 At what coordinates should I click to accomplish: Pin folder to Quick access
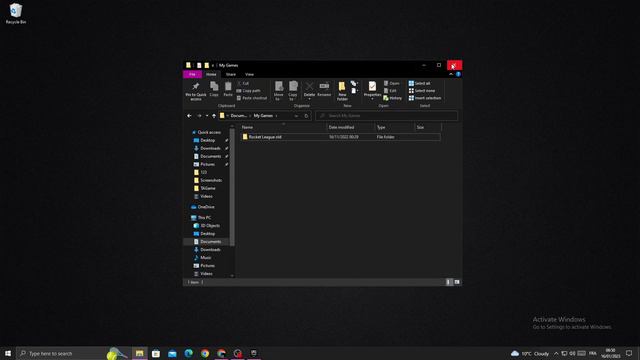point(196,91)
